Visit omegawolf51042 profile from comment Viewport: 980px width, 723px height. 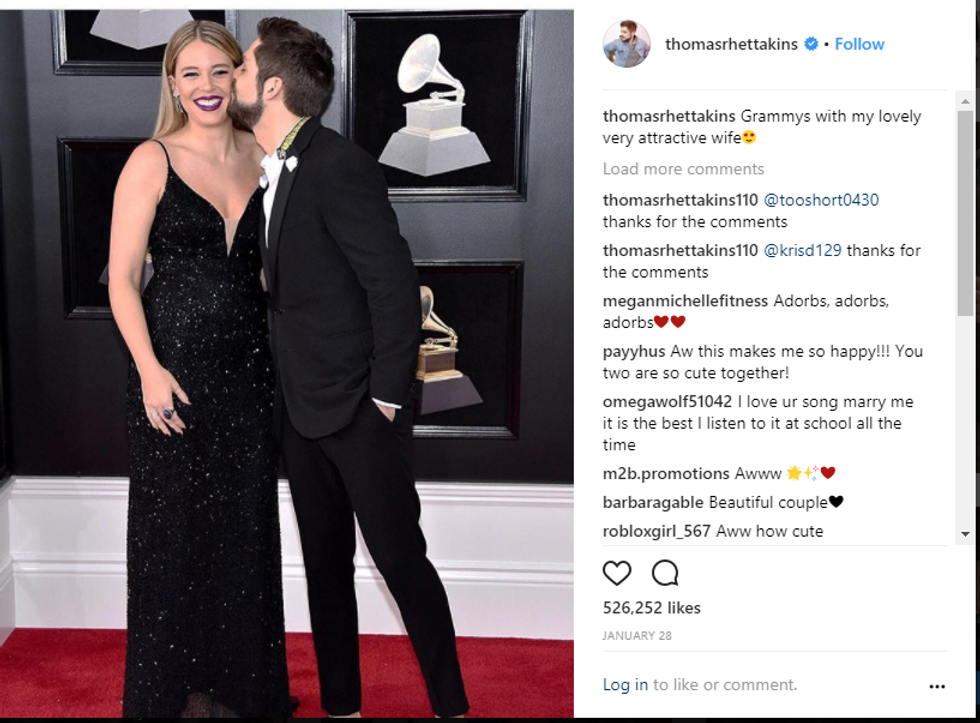[x=667, y=402]
